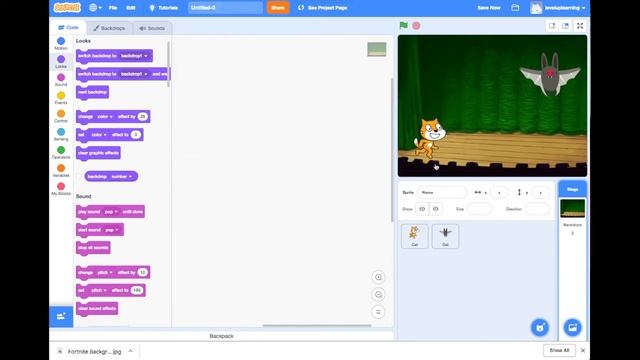Image resolution: width=640 pixels, height=360 pixels.
Task: Open backdrop dropdown in first switch backdrop block
Action: 134,56
